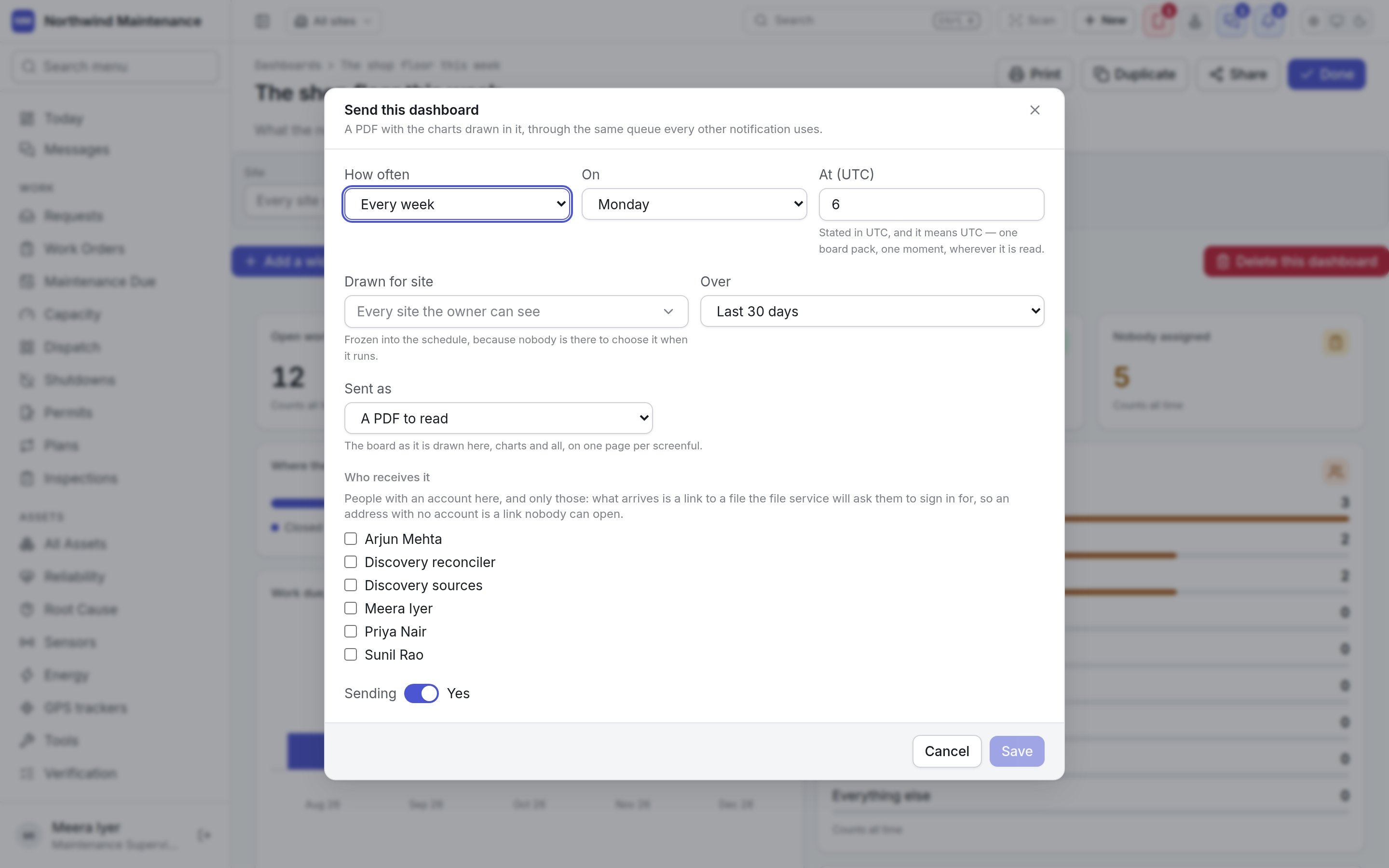
Task: Click the Inspections clipboard icon
Action: click(x=27, y=478)
